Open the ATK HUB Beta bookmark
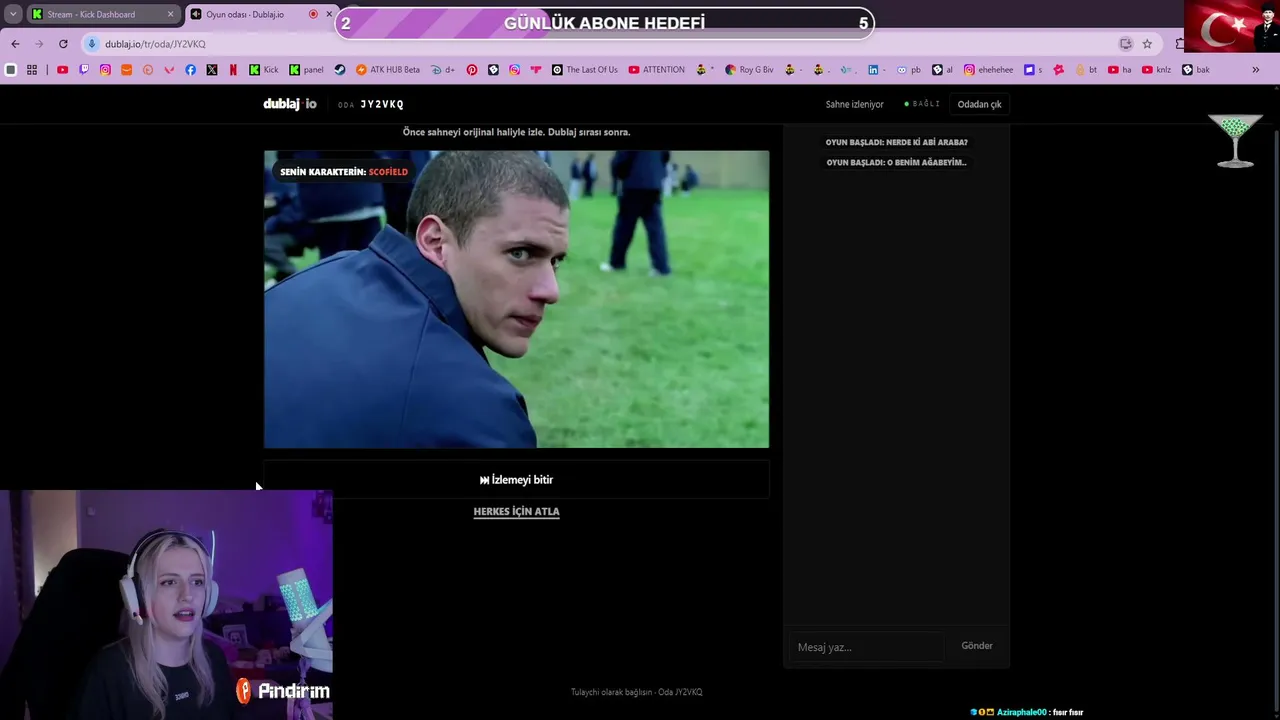1280x720 pixels. 388,70
